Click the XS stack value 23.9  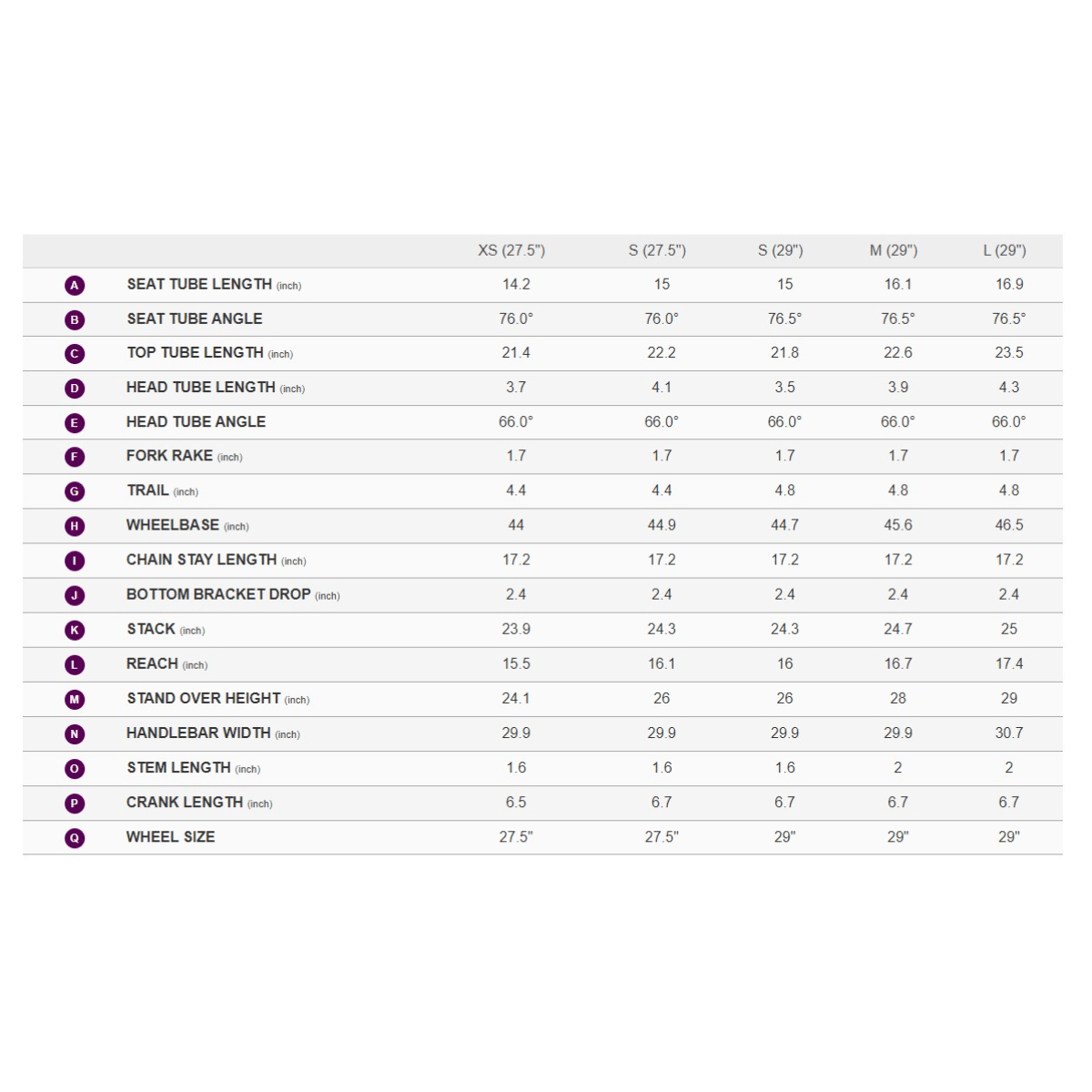[x=516, y=629]
